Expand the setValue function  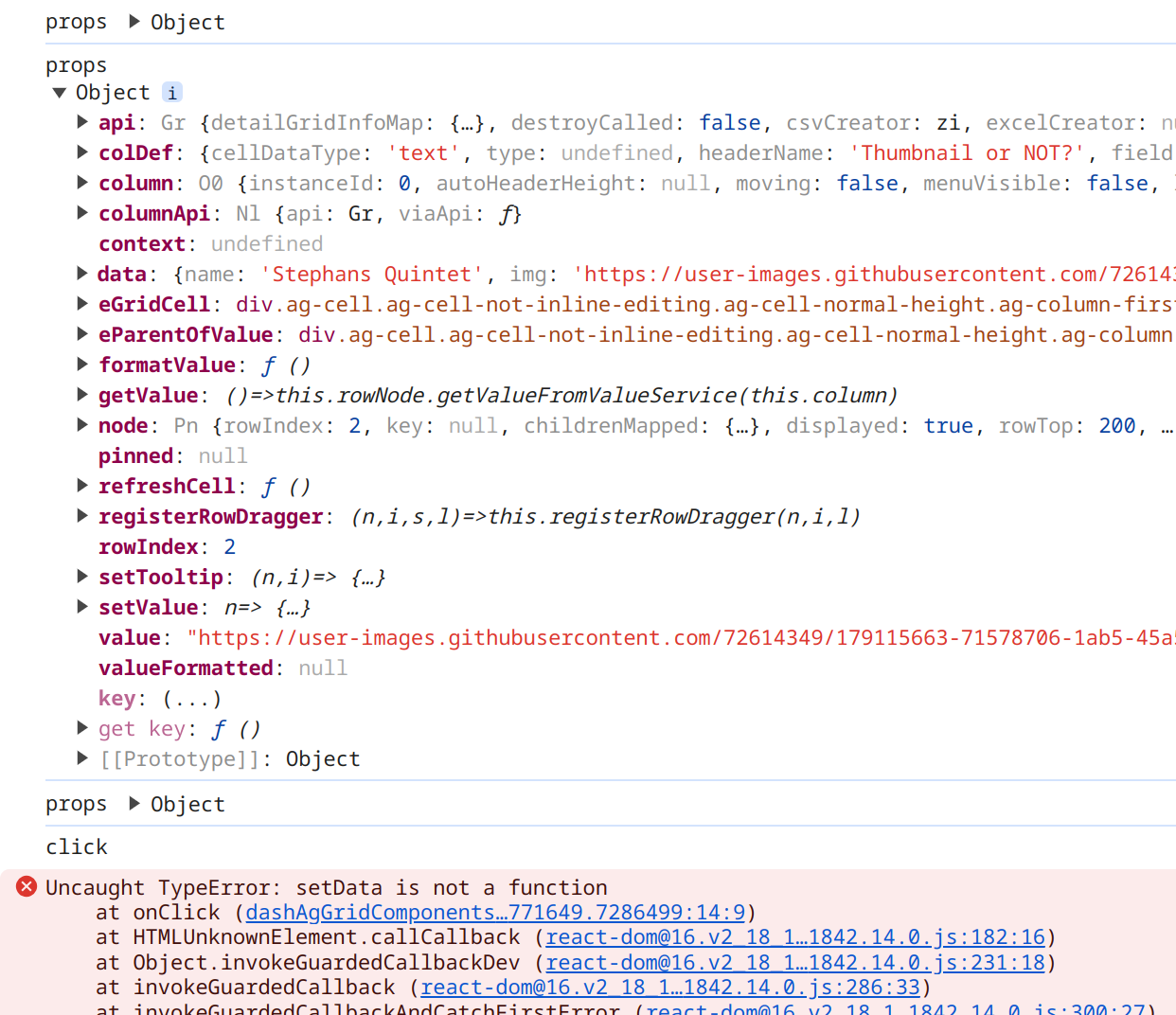82,607
